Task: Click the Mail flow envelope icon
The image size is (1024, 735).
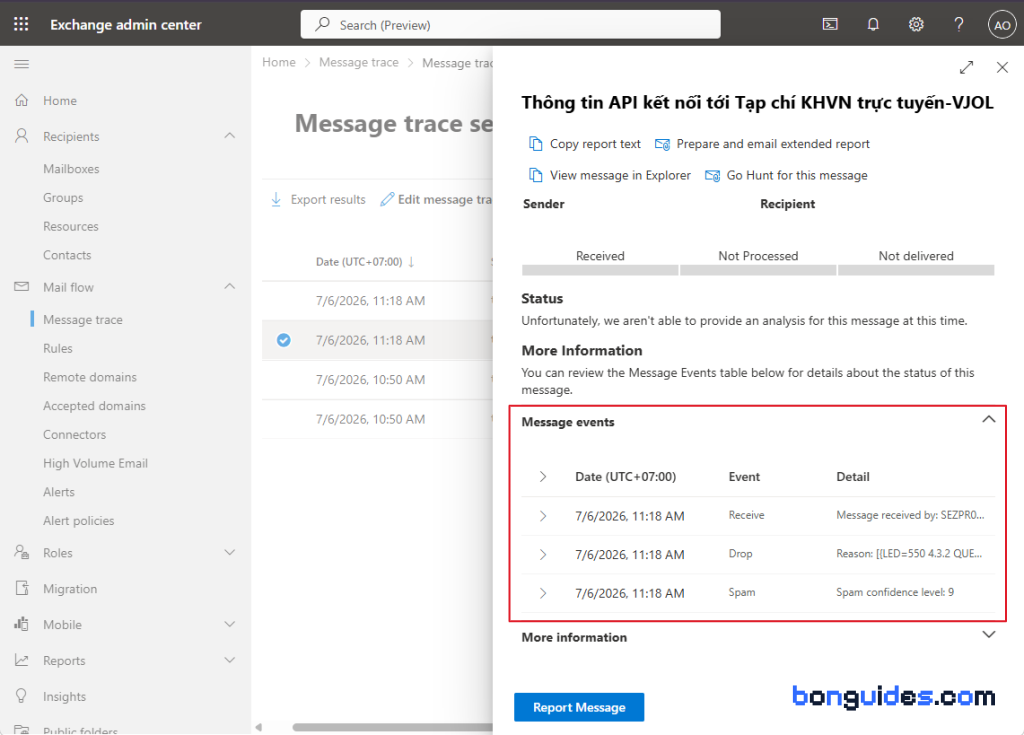Action: coord(22,287)
